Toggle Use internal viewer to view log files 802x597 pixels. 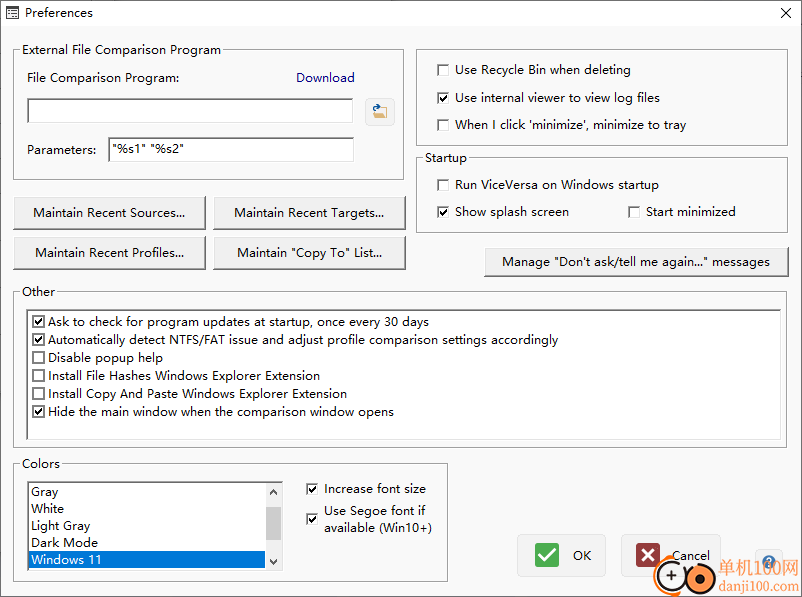pyautogui.click(x=443, y=98)
